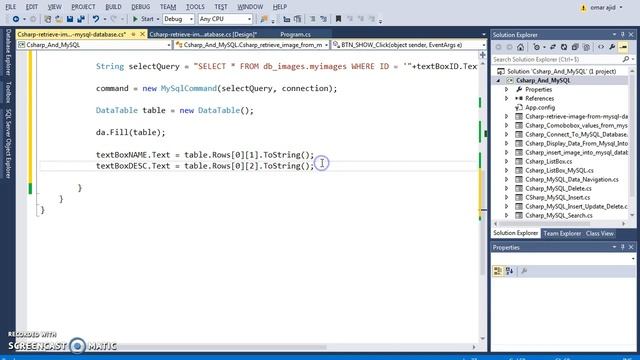Image resolution: width=640 pixels, height=360 pixels.
Task: Click the Comment Out Lines toolbar icon
Action: point(312,19)
